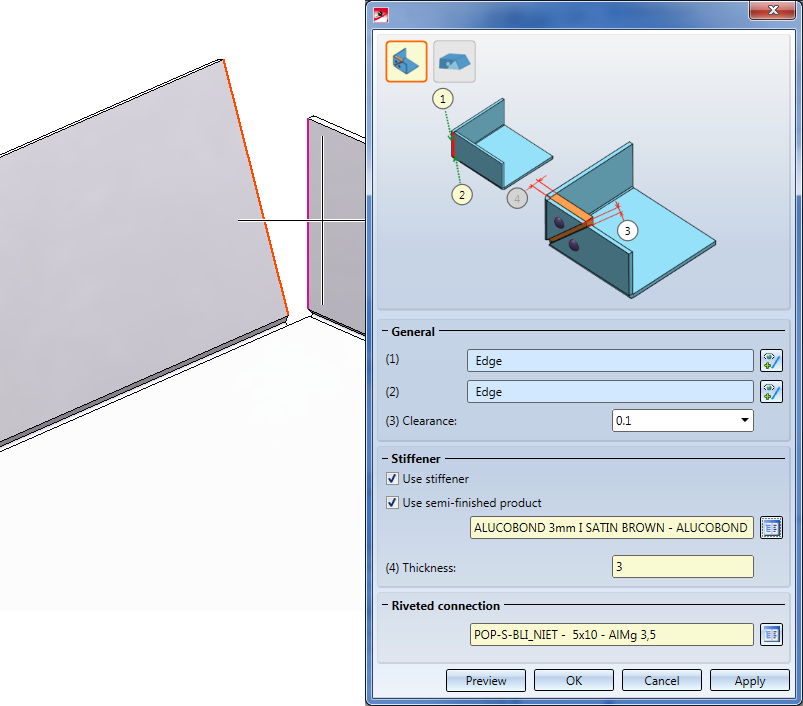The width and height of the screenshot is (803, 706).
Task: Collapse the Stiffener section
Action: click(x=385, y=458)
